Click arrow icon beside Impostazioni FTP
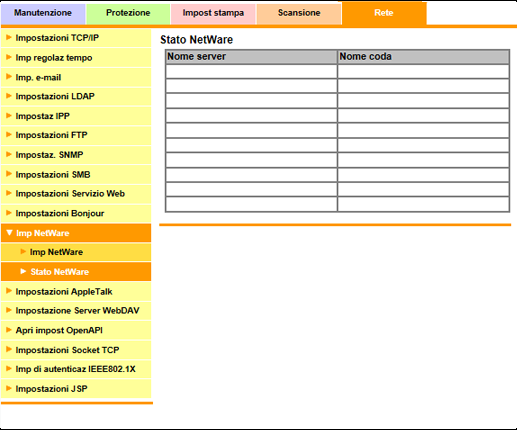This screenshot has width=517, height=430. 9,134
